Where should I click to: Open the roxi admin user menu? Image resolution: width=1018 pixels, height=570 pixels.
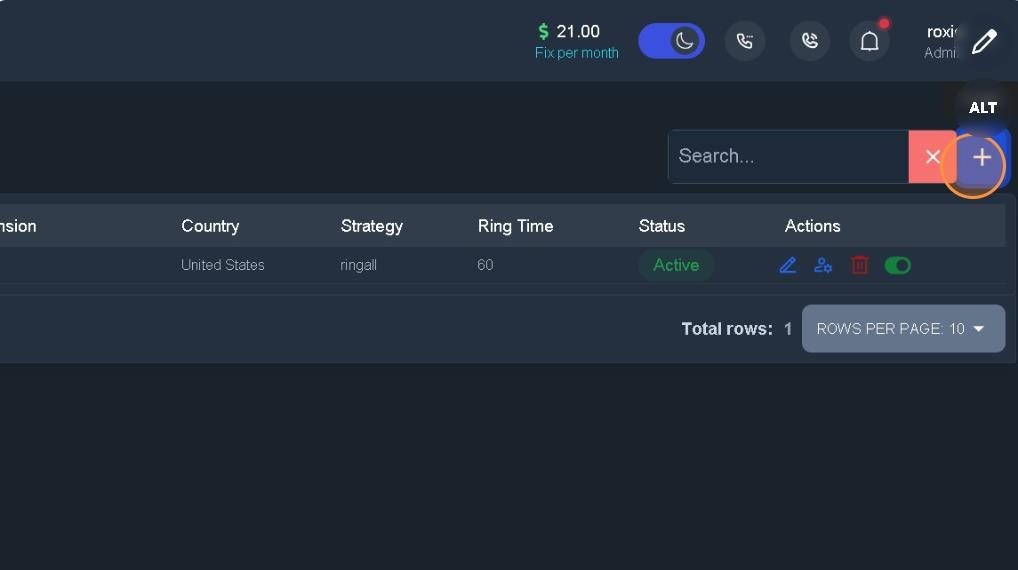[941, 41]
